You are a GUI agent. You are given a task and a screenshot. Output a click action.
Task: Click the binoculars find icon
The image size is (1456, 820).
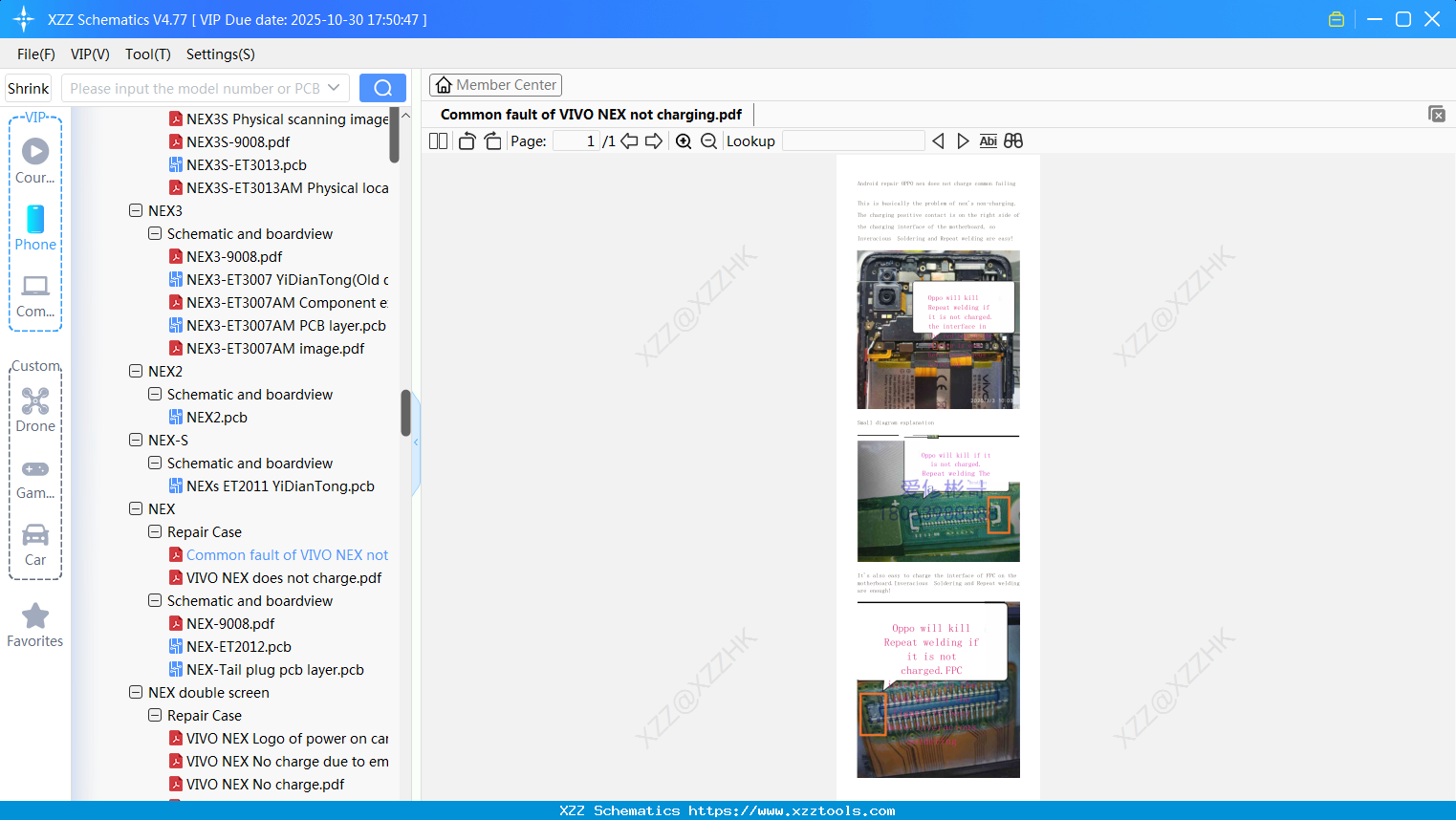point(1013,141)
